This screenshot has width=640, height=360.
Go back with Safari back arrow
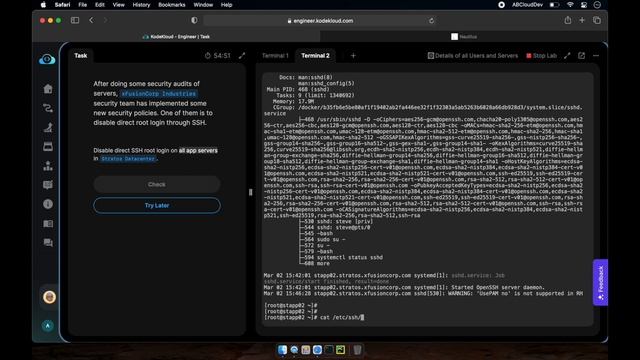coord(91,20)
